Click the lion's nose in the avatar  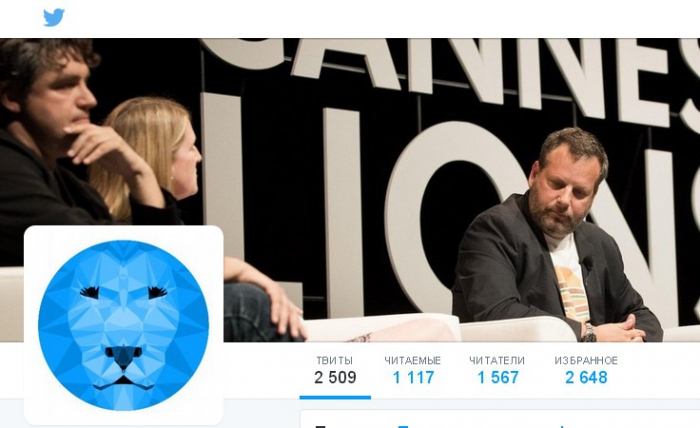click(x=124, y=356)
